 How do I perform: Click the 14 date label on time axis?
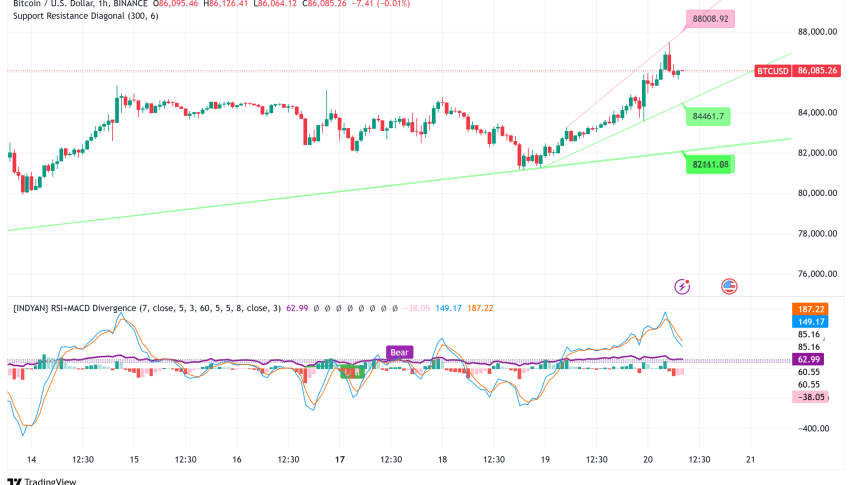[32, 459]
